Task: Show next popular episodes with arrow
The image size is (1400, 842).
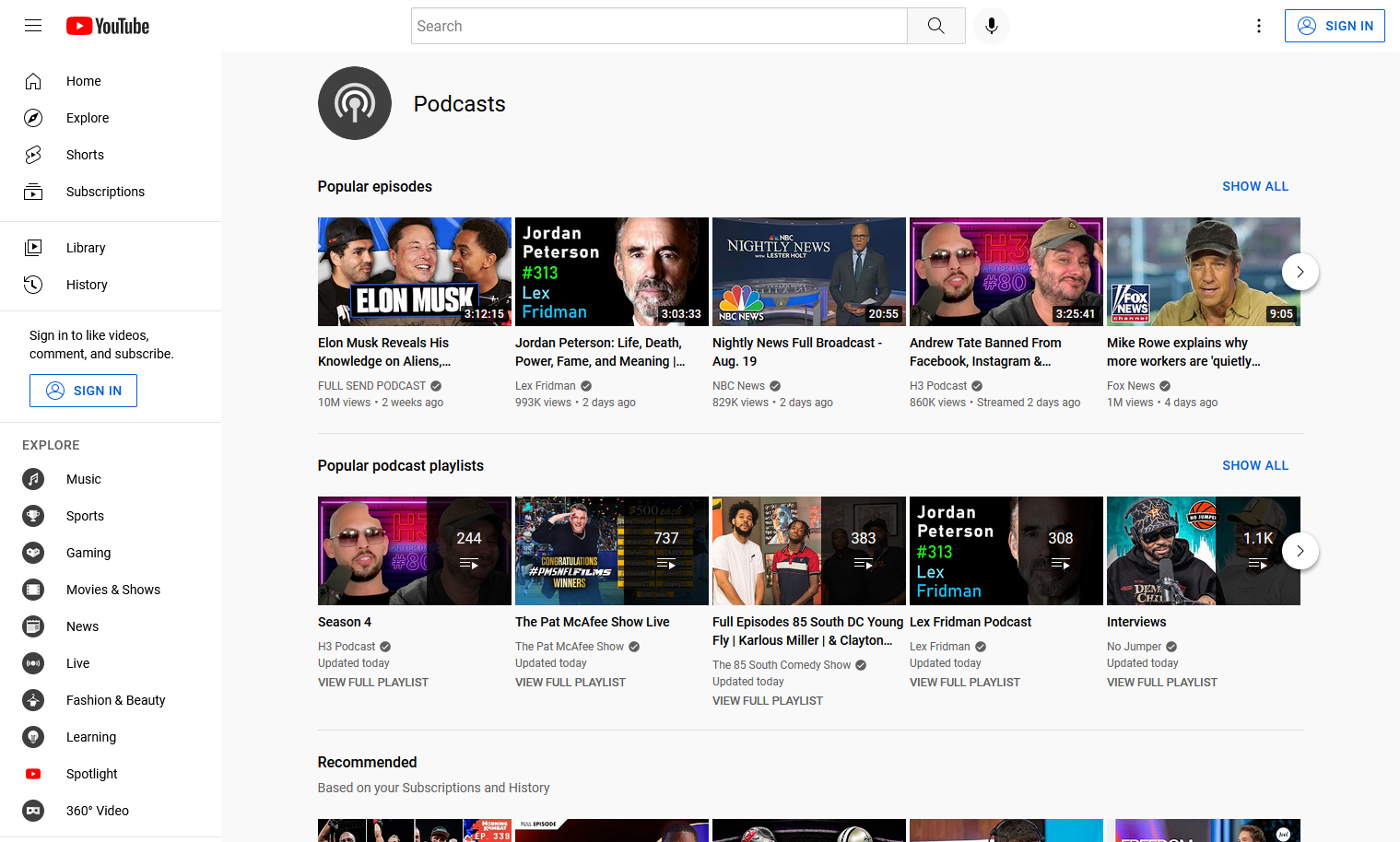Action: [x=1300, y=272]
